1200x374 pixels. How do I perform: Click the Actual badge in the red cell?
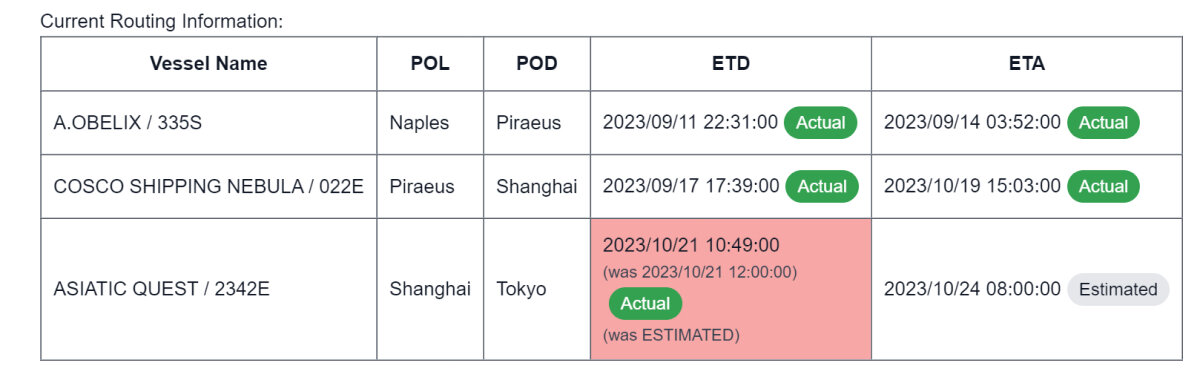(x=645, y=303)
